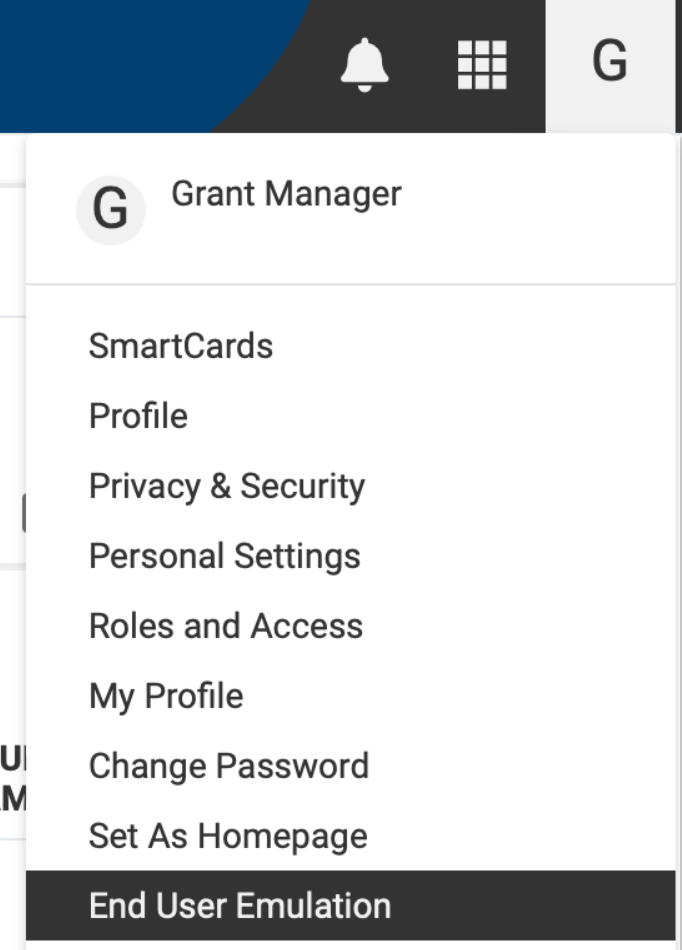
Task: Click the highlighted End User Emulation item
Action: (x=351, y=906)
